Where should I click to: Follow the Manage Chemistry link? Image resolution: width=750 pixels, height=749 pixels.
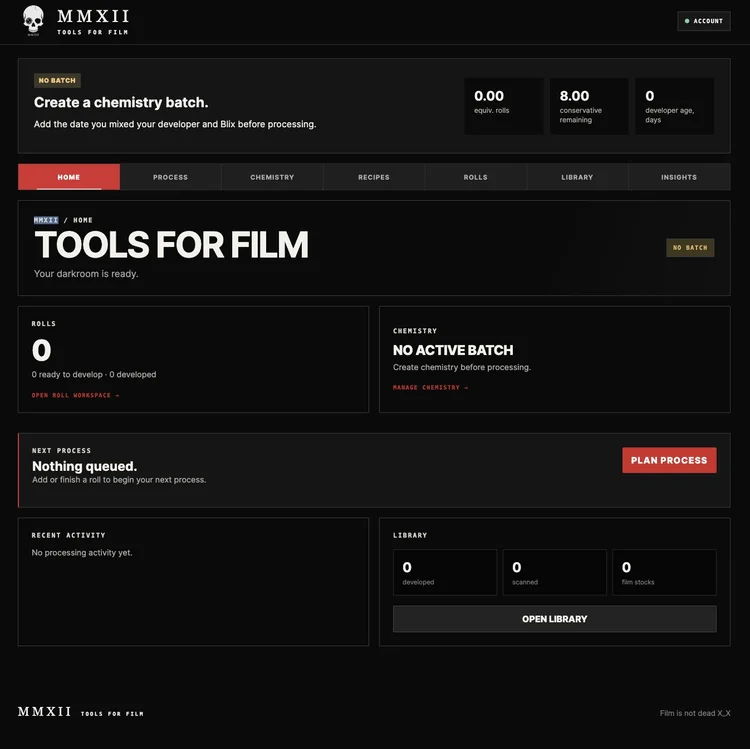click(430, 387)
